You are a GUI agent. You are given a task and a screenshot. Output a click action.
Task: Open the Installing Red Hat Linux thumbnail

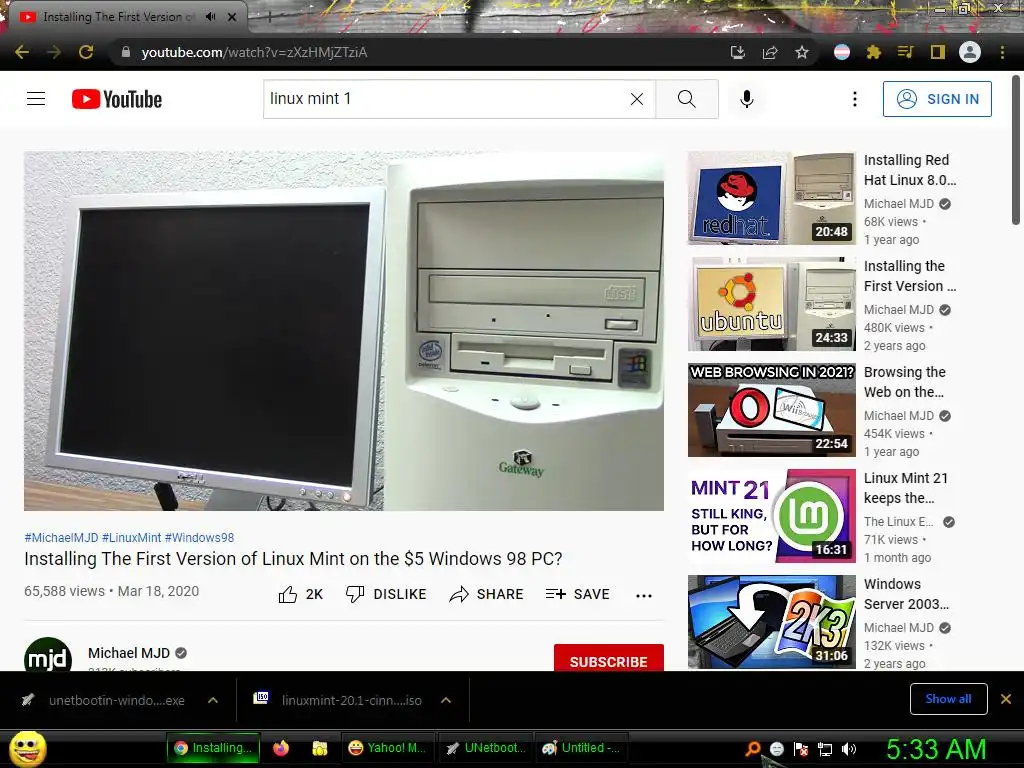point(771,199)
